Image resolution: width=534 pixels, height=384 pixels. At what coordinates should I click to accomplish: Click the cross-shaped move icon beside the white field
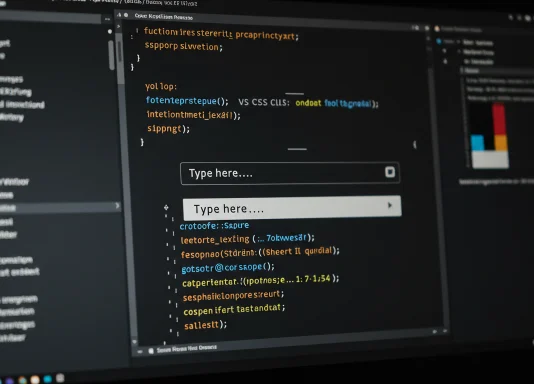coord(166,207)
